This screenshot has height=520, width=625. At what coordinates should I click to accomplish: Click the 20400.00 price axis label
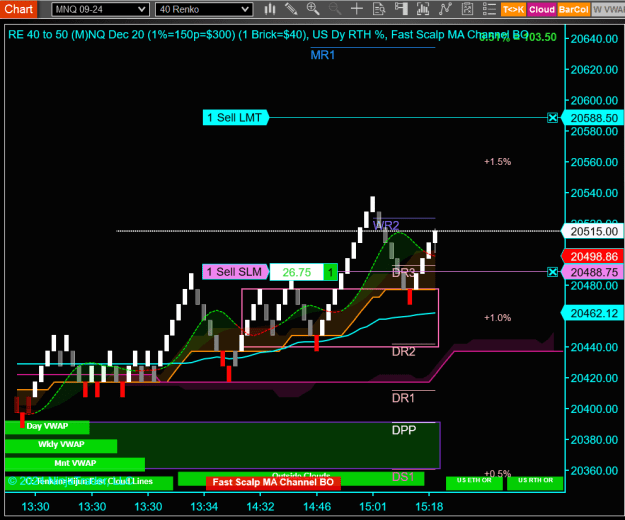click(x=594, y=409)
